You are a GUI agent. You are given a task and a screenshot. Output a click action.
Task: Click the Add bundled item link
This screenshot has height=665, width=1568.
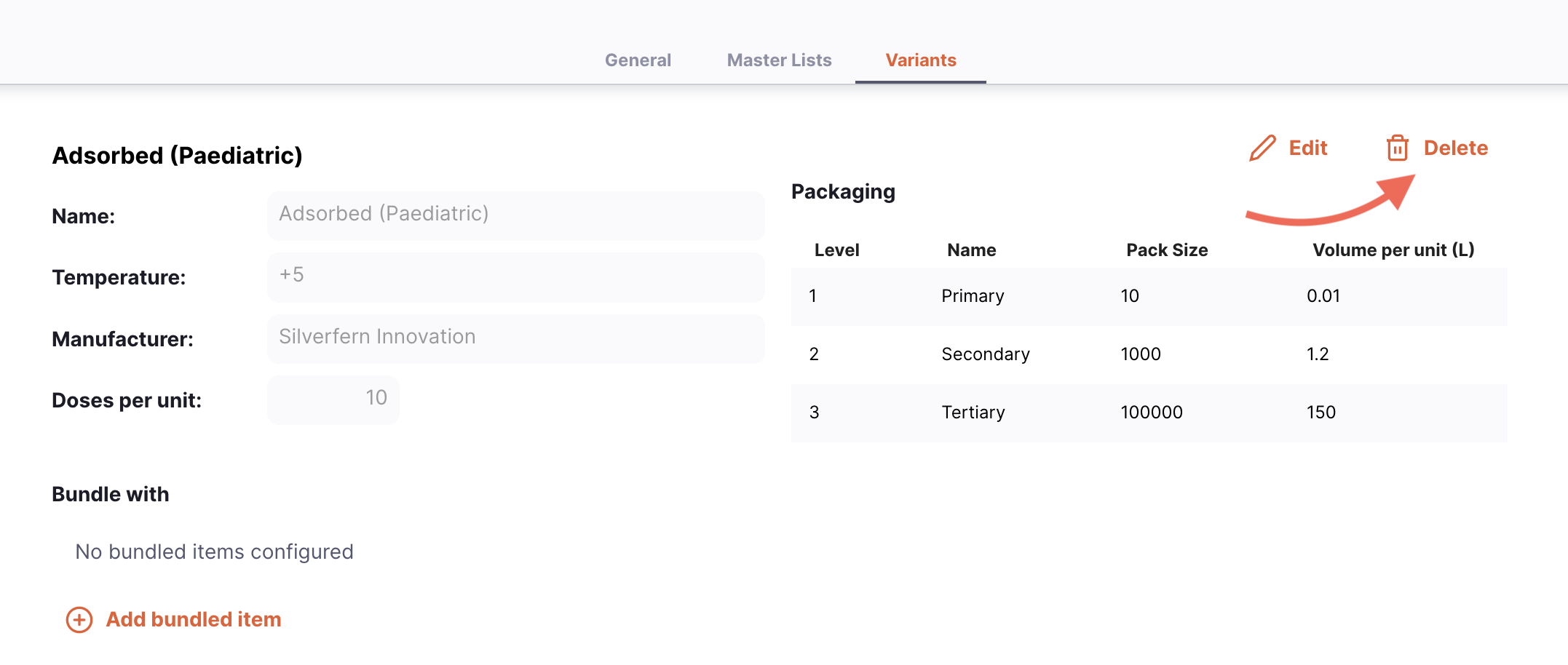[194, 619]
